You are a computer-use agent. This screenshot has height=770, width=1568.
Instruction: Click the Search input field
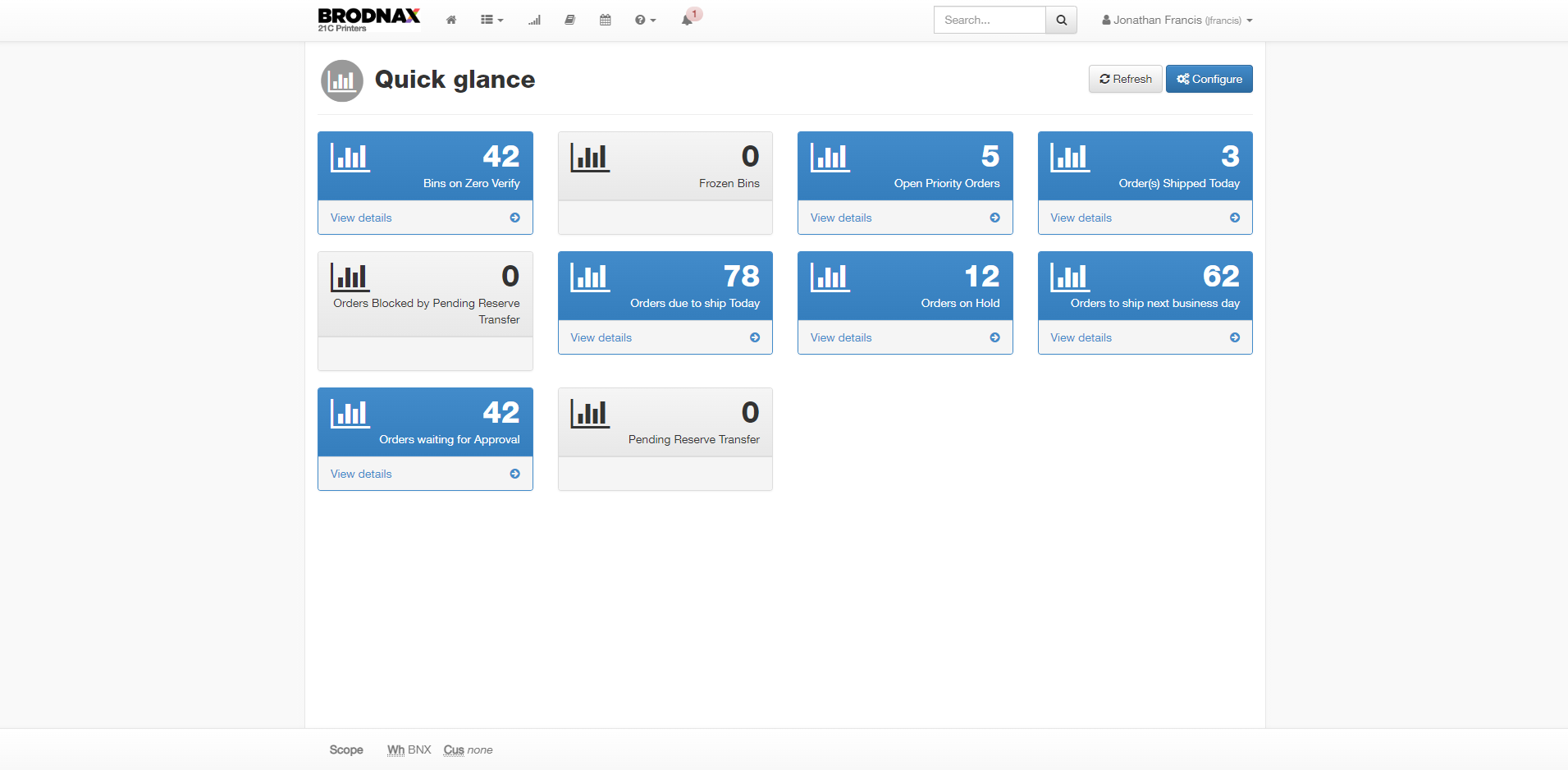coord(990,21)
